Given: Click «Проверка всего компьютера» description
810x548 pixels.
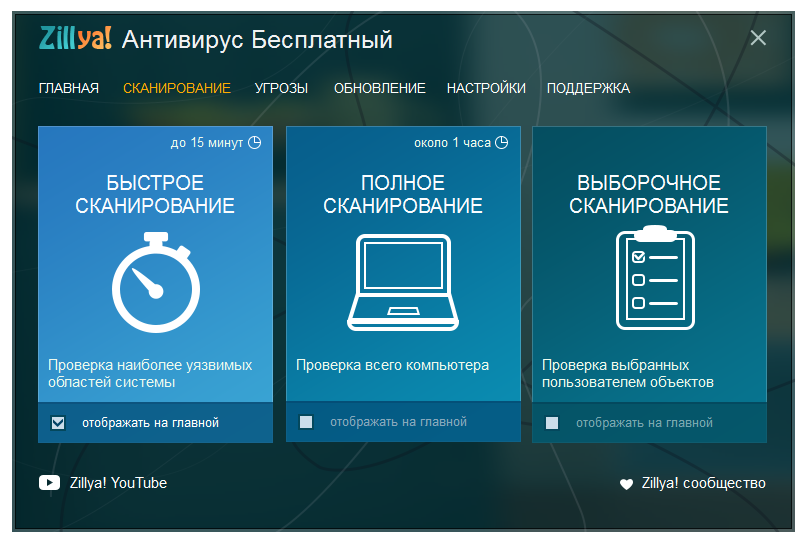Looking at the screenshot, I should [393, 365].
